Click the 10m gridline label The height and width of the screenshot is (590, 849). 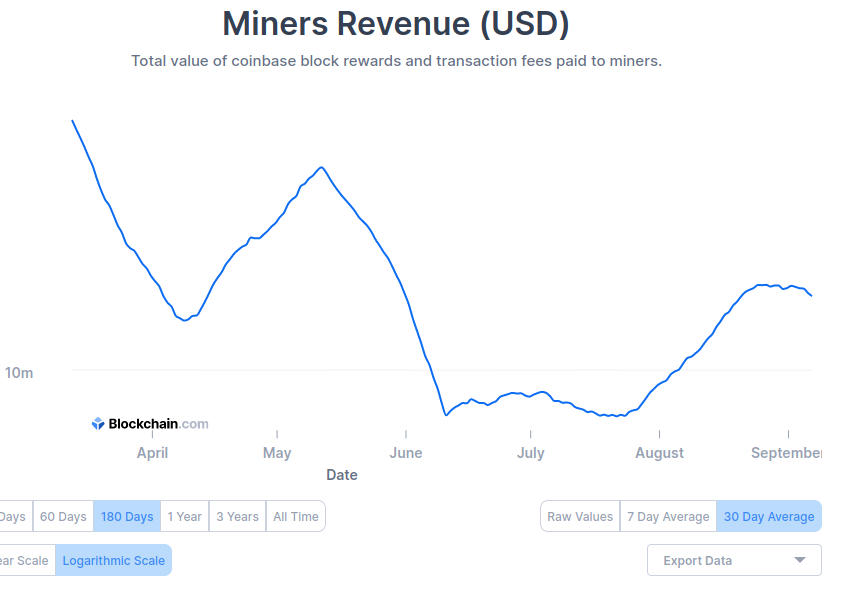pyautogui.click(x=19, y=372)
